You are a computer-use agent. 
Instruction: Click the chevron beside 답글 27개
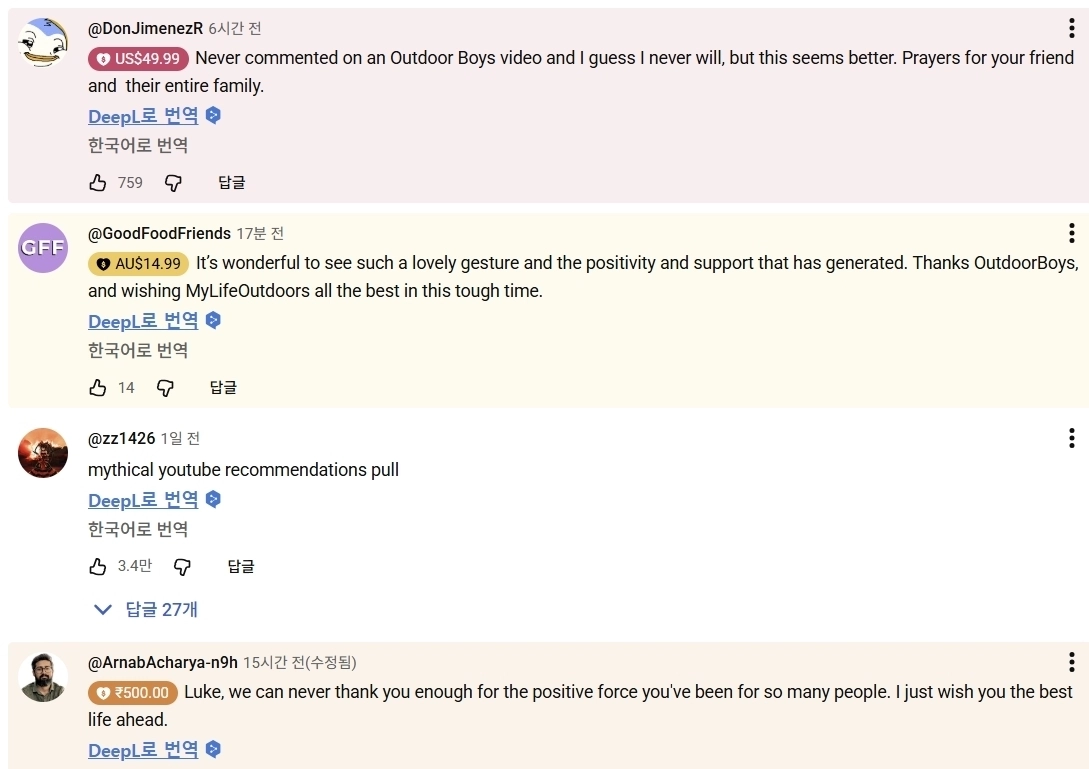point(102,609)
